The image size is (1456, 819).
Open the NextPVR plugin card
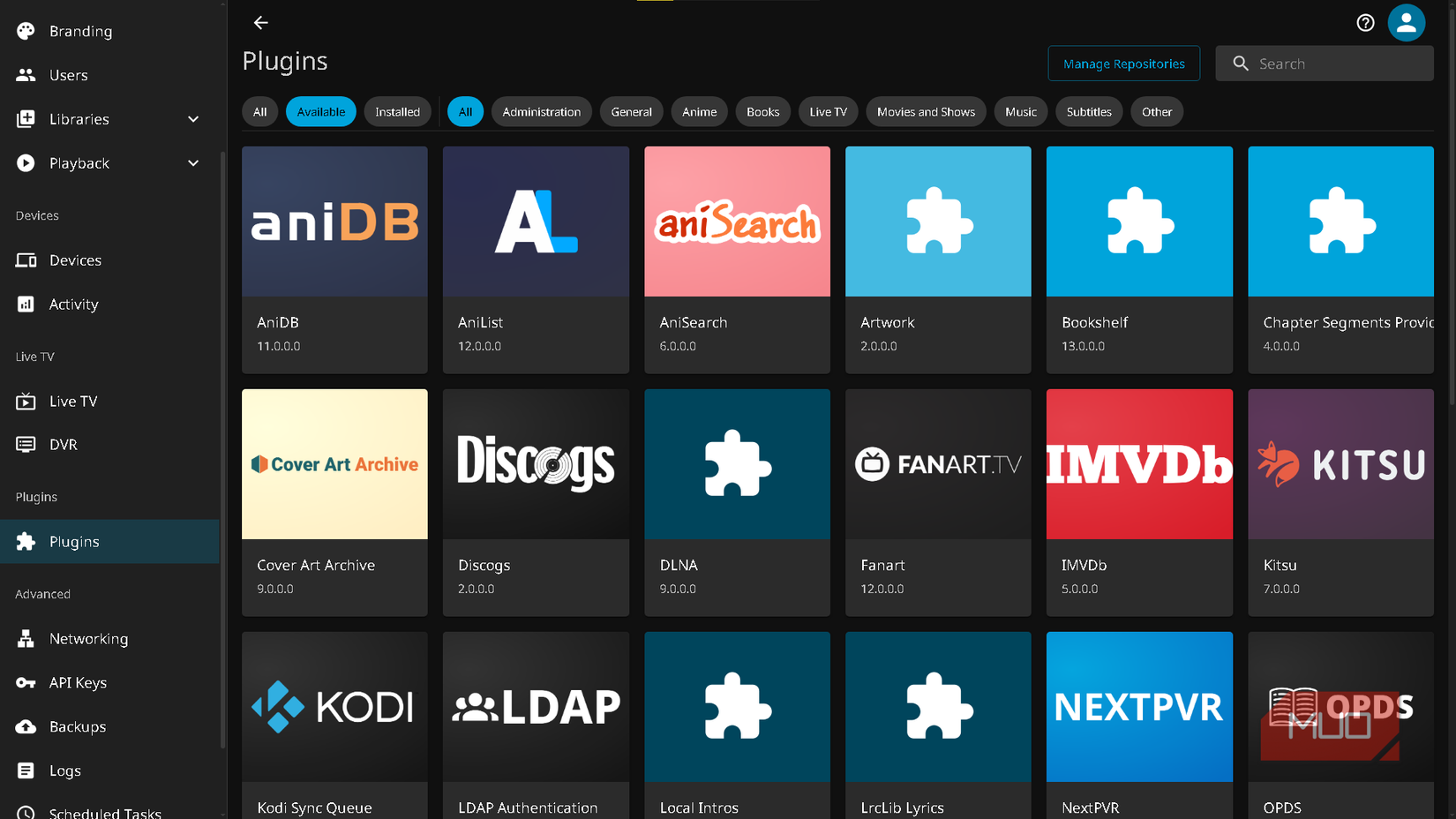click(x=1139, y=725)
